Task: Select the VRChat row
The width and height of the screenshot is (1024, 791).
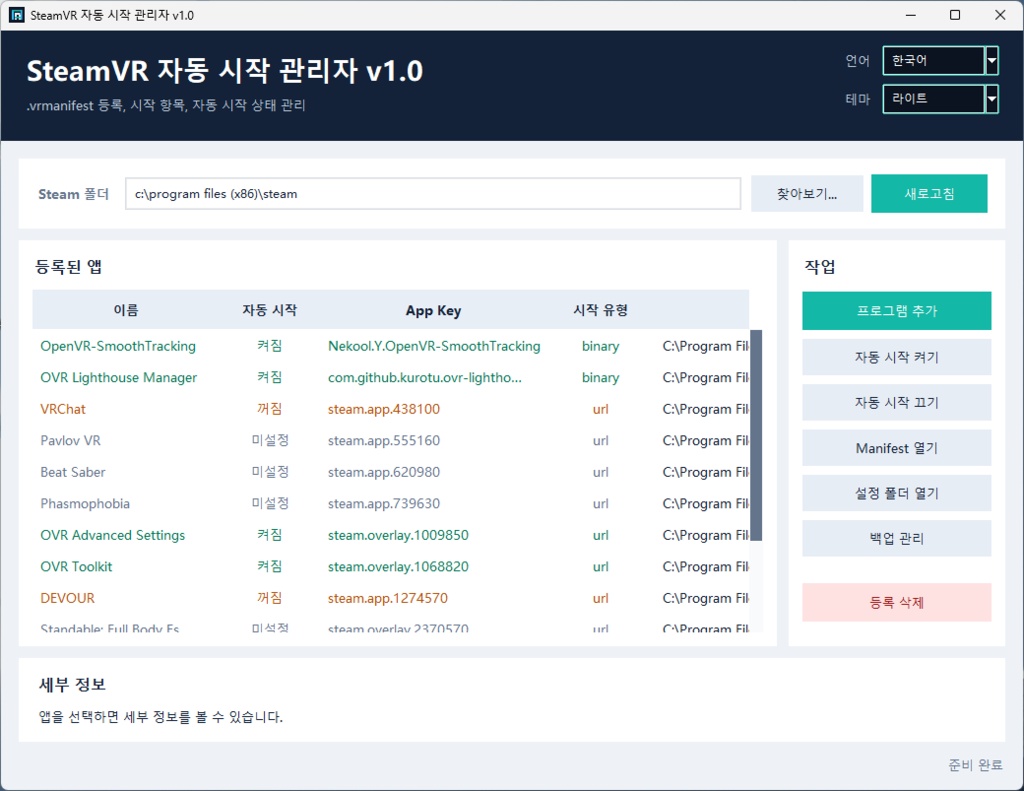Action: pos(391,409)
